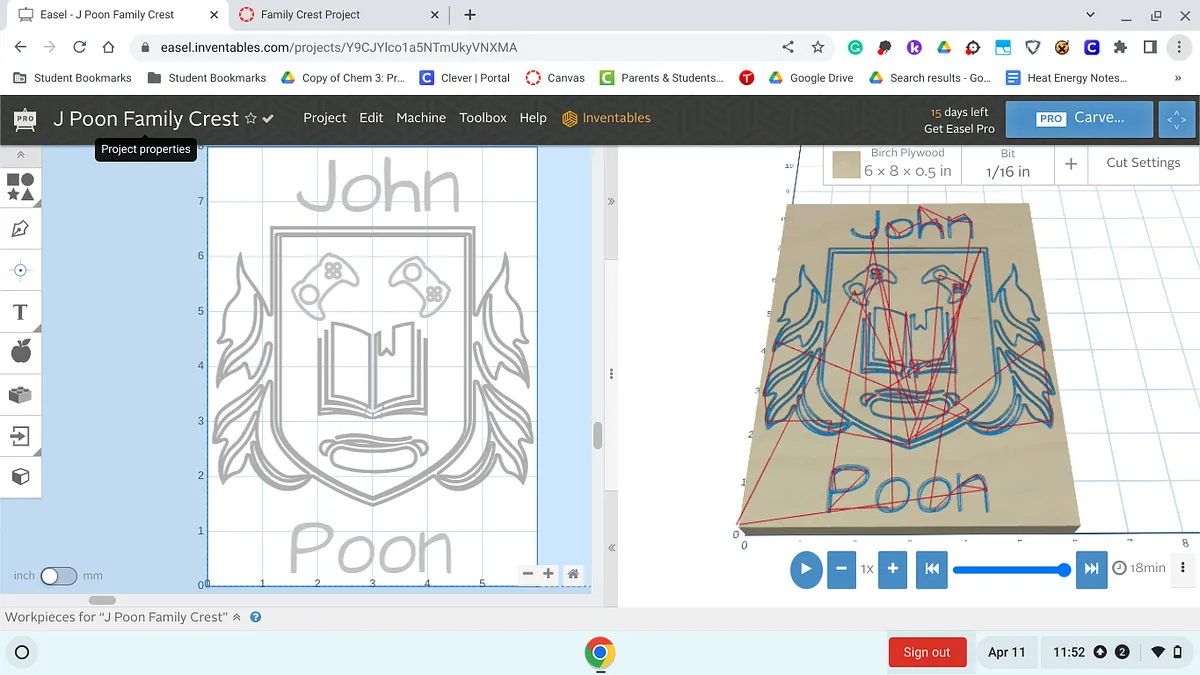Open the Bit size 1/16 in selector

(1007, 163)
